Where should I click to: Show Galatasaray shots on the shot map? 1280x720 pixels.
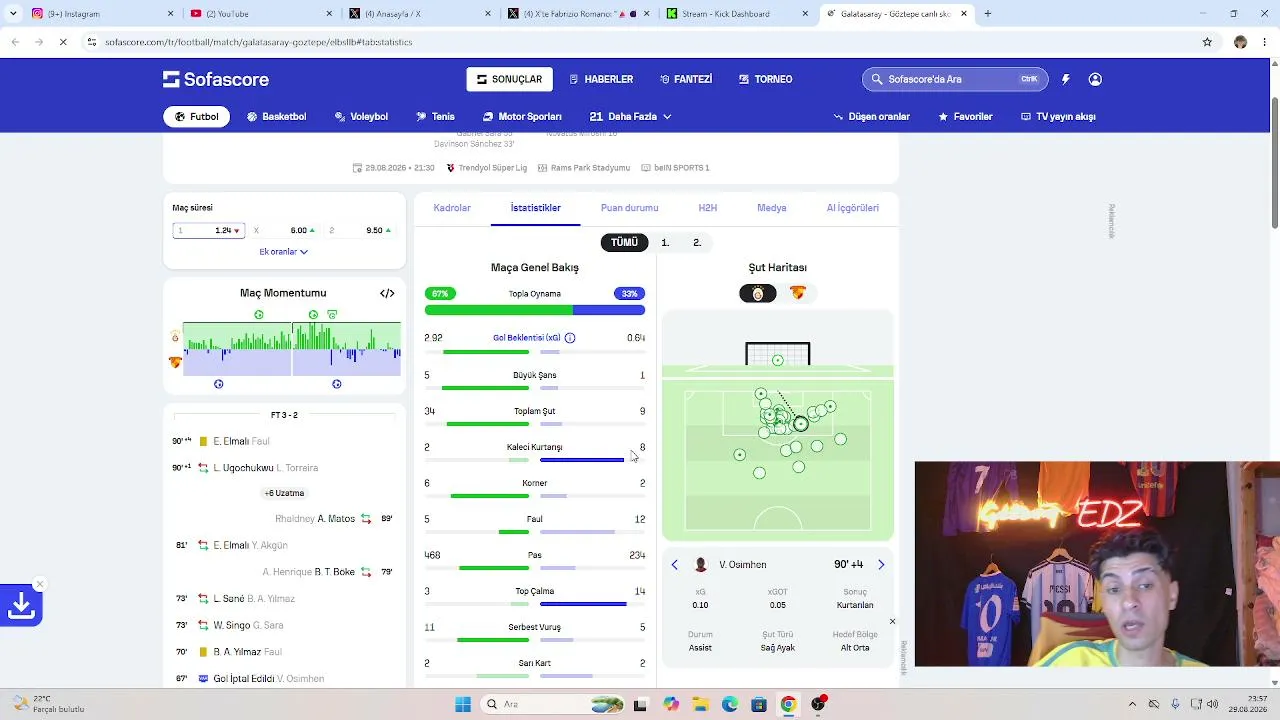pos(757,293)
